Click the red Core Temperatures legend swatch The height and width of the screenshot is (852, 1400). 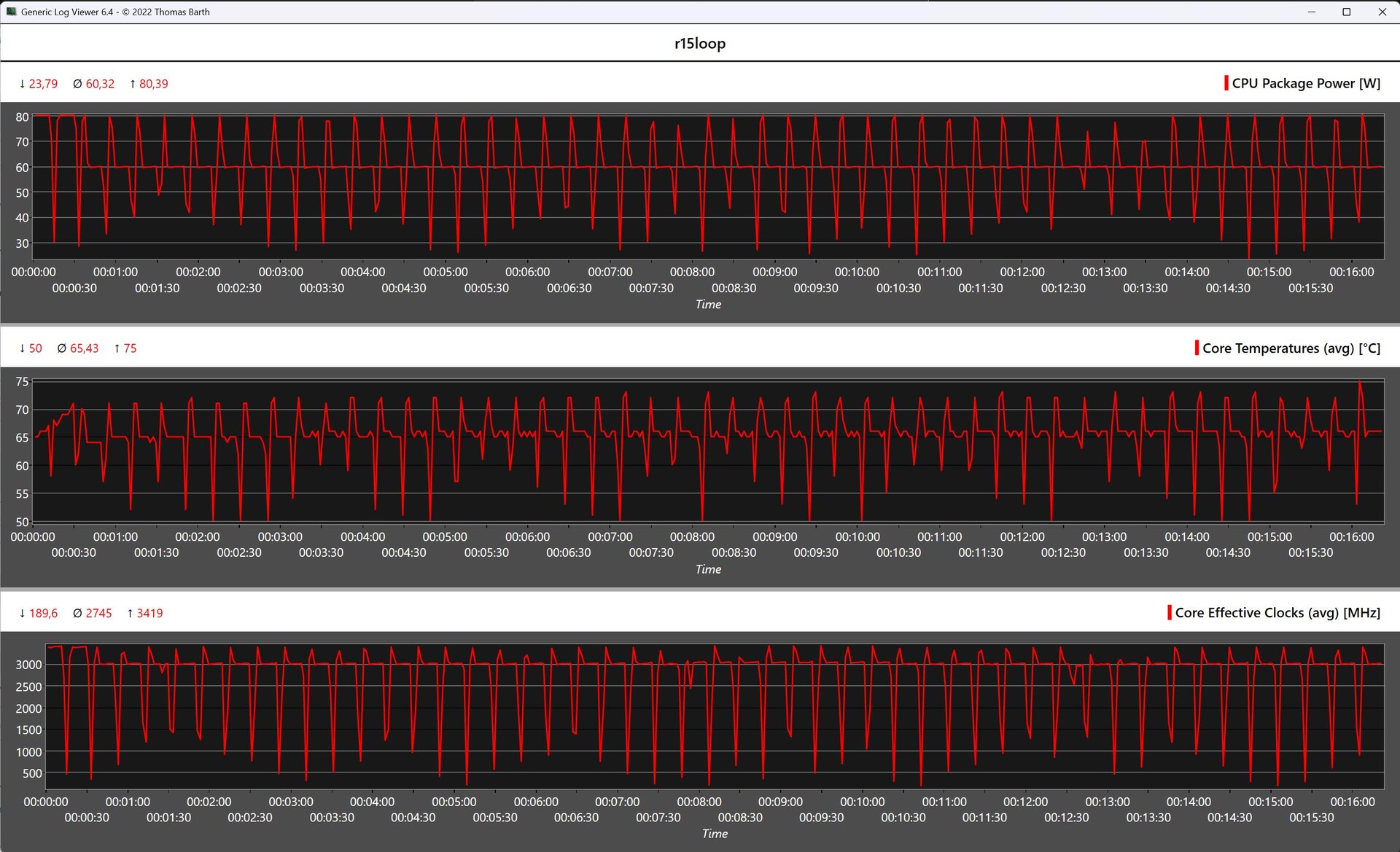coord(1197,348)
